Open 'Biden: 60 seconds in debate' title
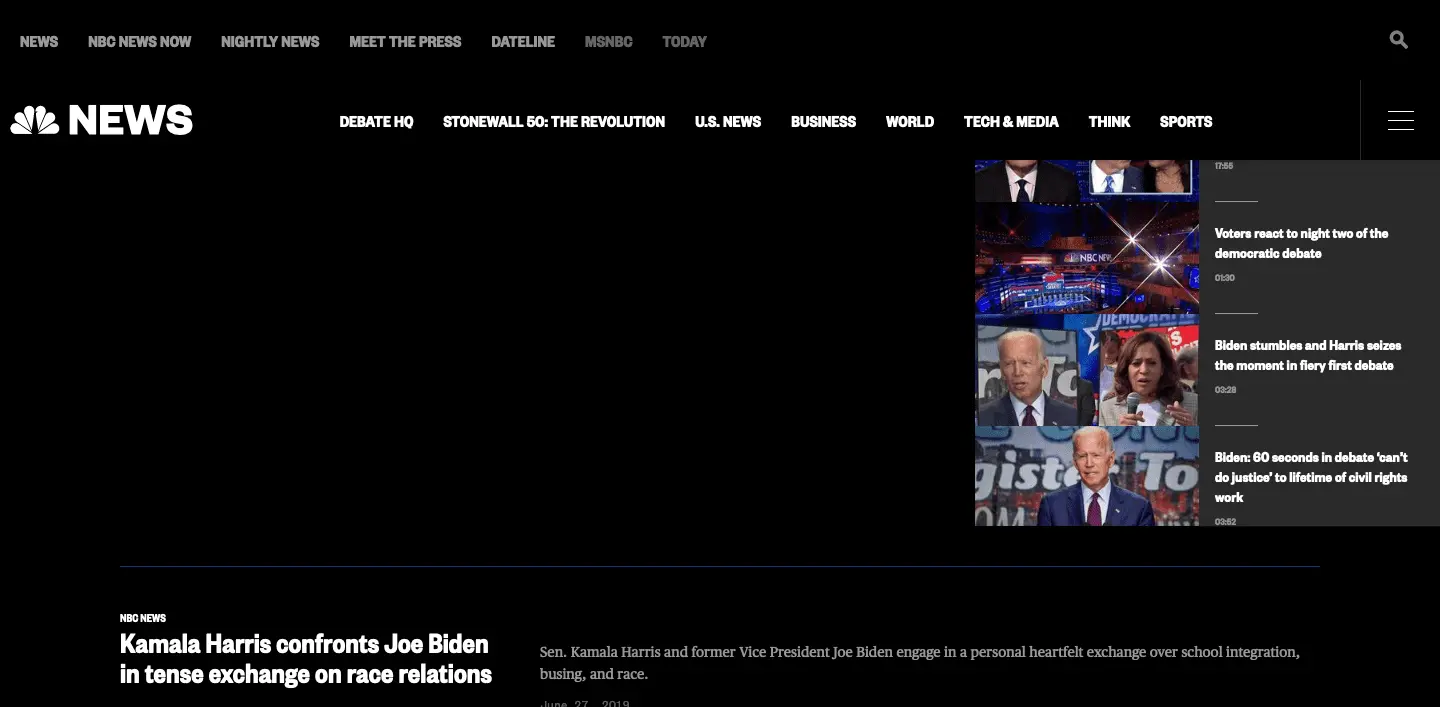This screenshot has height=707, width=1440. coord(1311,477)
